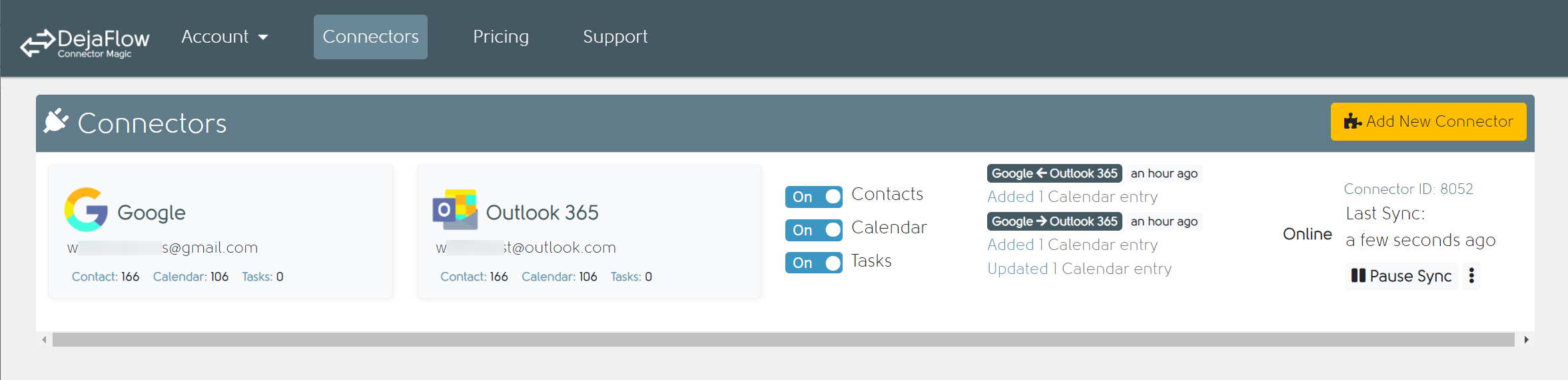This screenshot has height=380, width=1568.
Task: Click the Google G logo
Action: (86, 209)
